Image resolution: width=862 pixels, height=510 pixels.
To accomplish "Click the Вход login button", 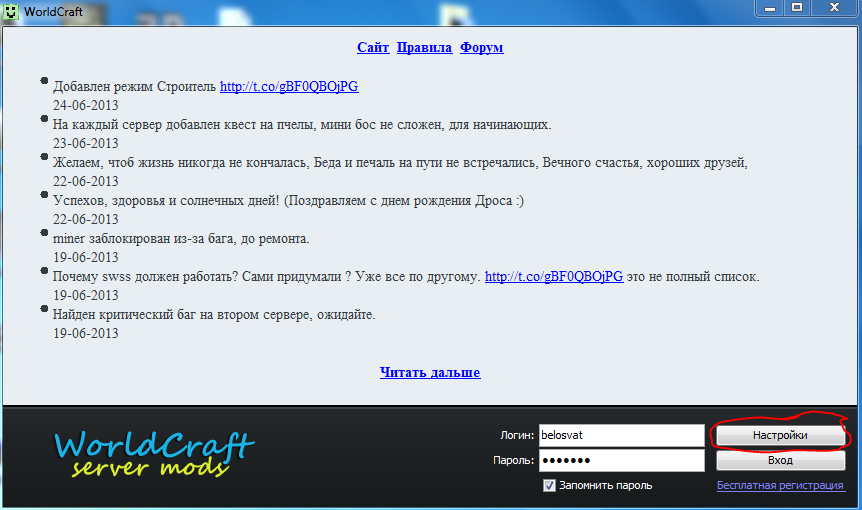I will 780,461.
